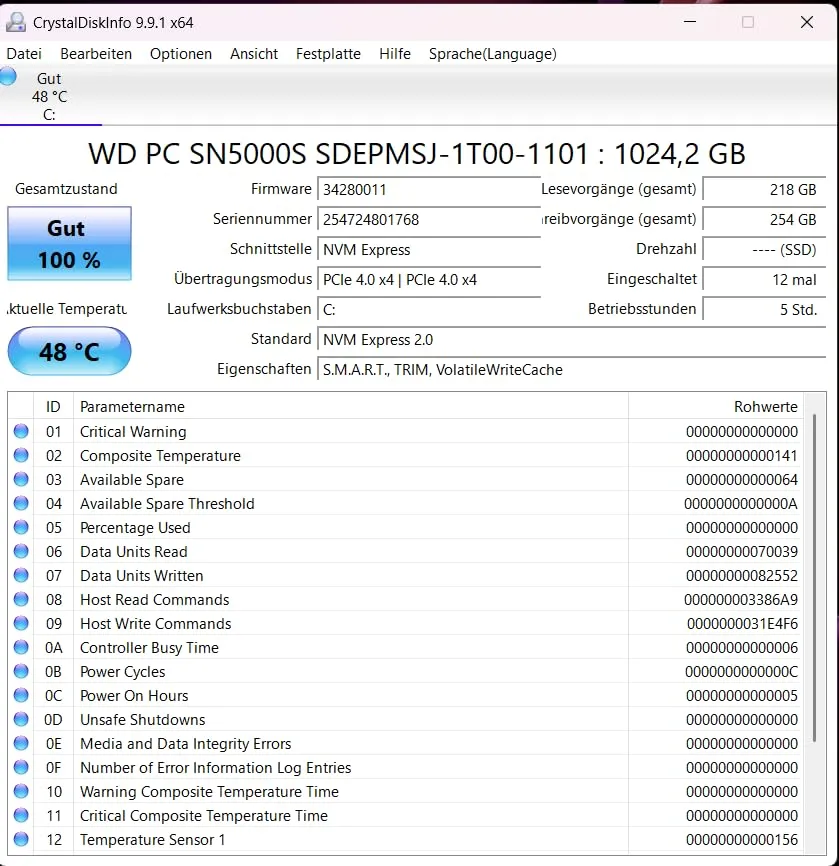Click the Drehzahl value ---- (SSD)

(764, 250)
